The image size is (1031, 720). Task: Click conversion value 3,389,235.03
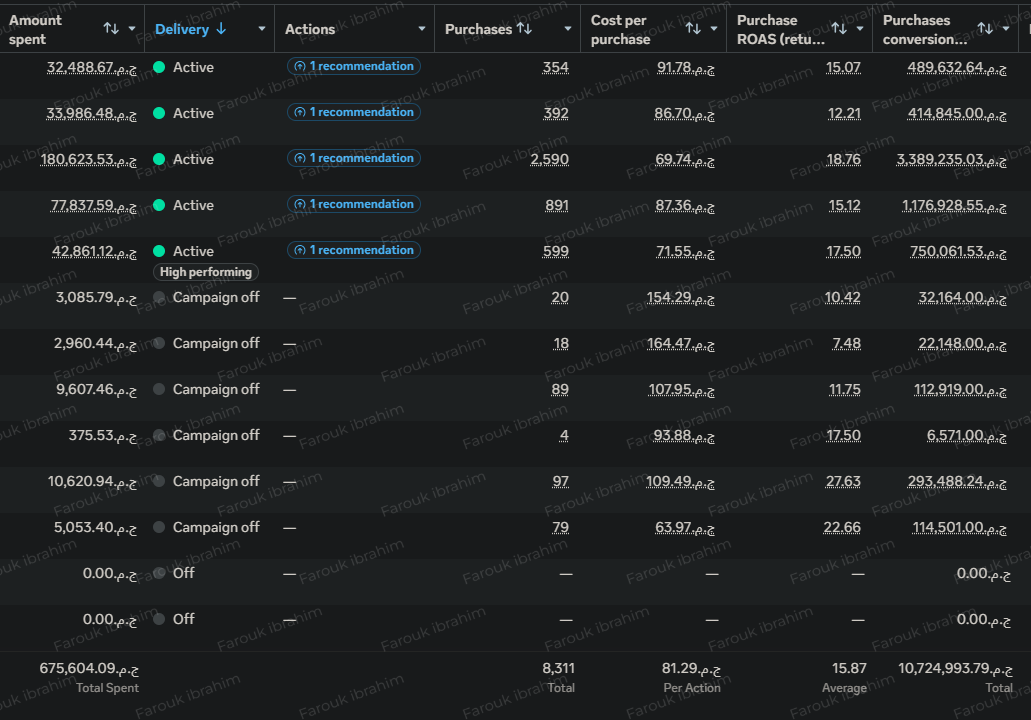tap(951, 160)
